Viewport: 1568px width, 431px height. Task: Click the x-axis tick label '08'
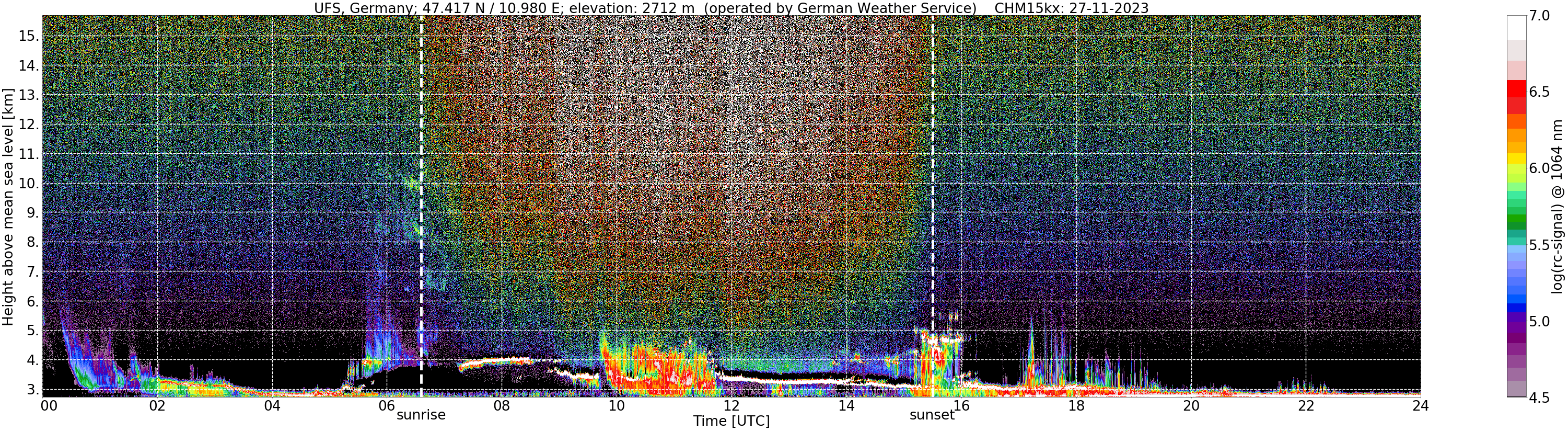(x=502, y=405)
